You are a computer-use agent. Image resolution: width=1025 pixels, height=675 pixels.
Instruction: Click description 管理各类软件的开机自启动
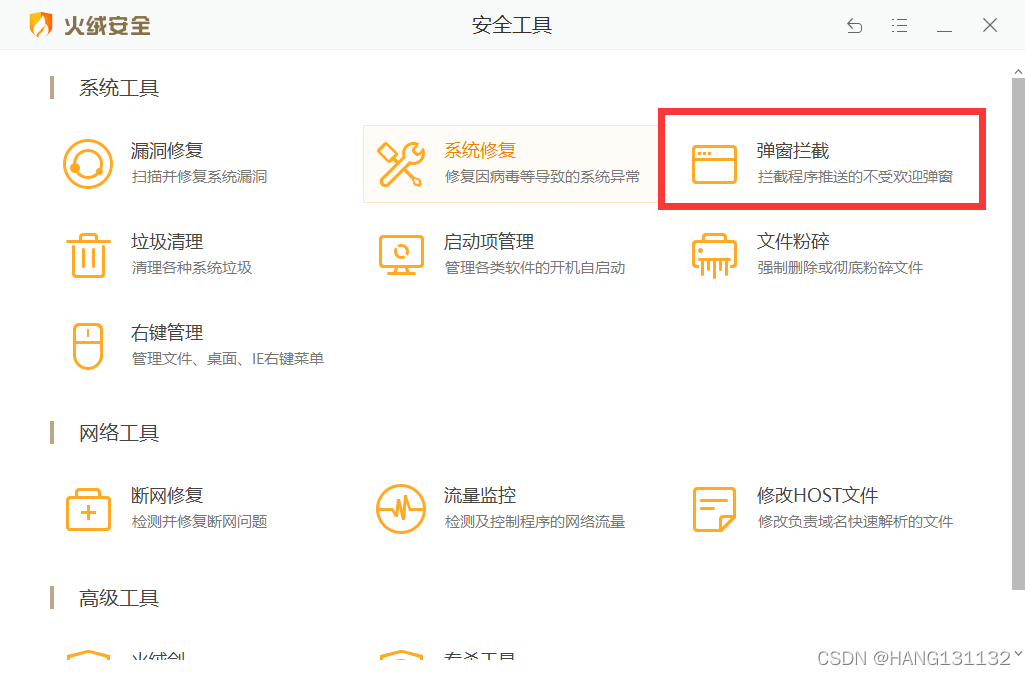535,267
